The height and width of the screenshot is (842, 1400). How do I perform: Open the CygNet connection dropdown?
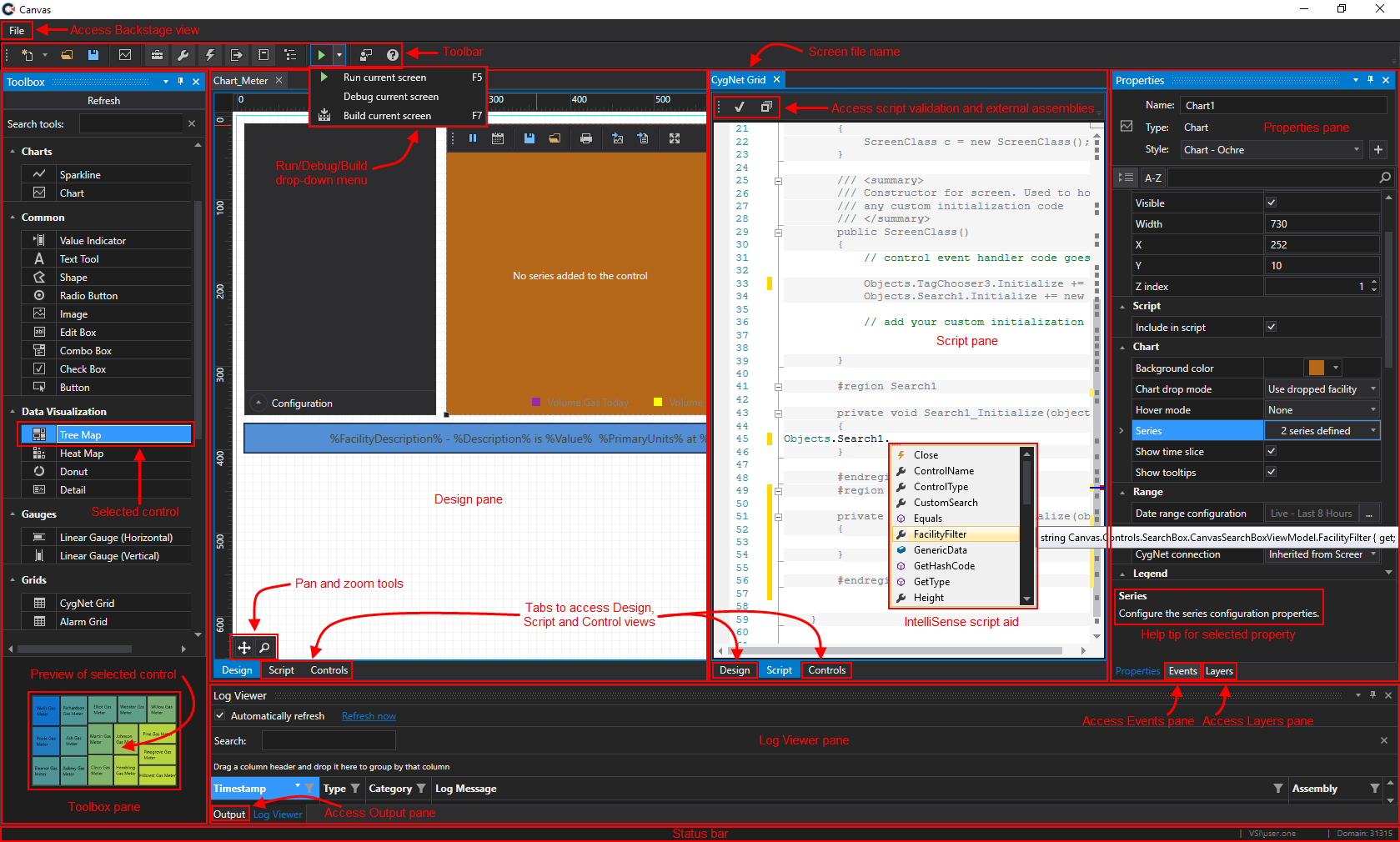point(1322,554)
